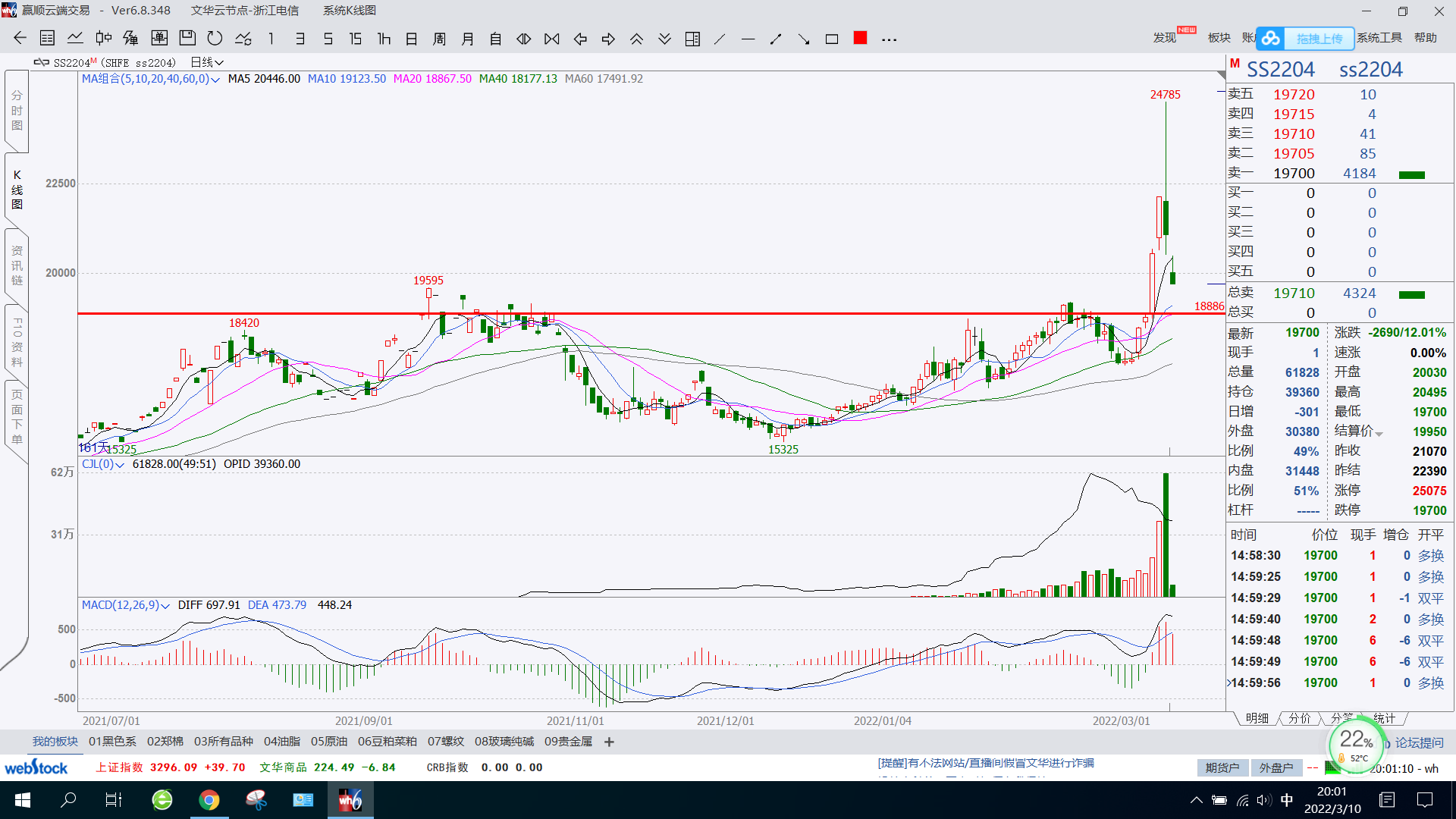
Task: Switch to 分时图 side tab
Action: tap(17, 111)
